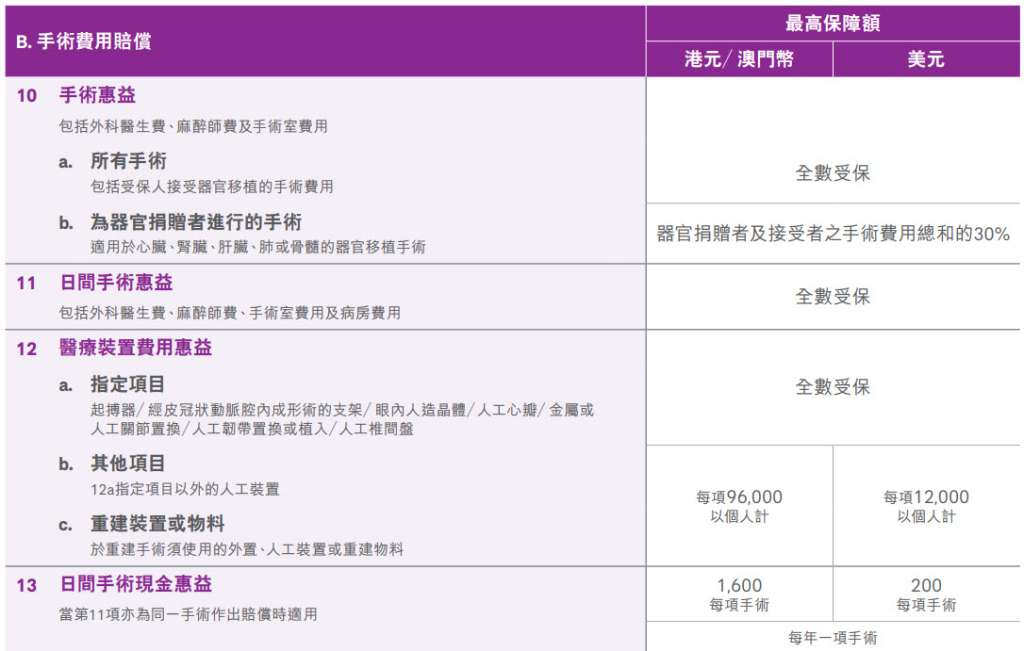Select the '12 醫療裝置費用惠益' heading
1024x651 pixels.
[x=135, y=348]
